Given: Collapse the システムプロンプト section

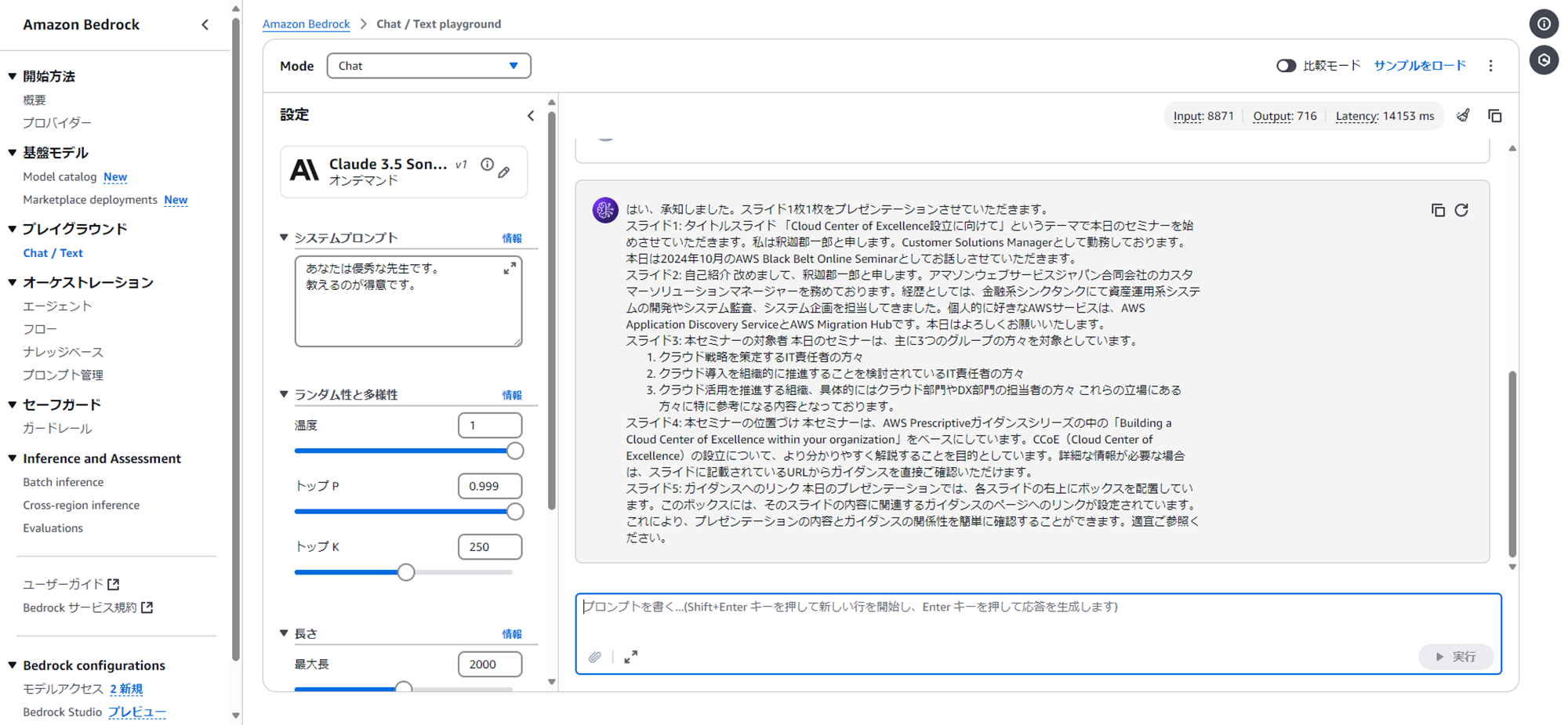Looking at the screenshot, I should click(x=285, y=237).
